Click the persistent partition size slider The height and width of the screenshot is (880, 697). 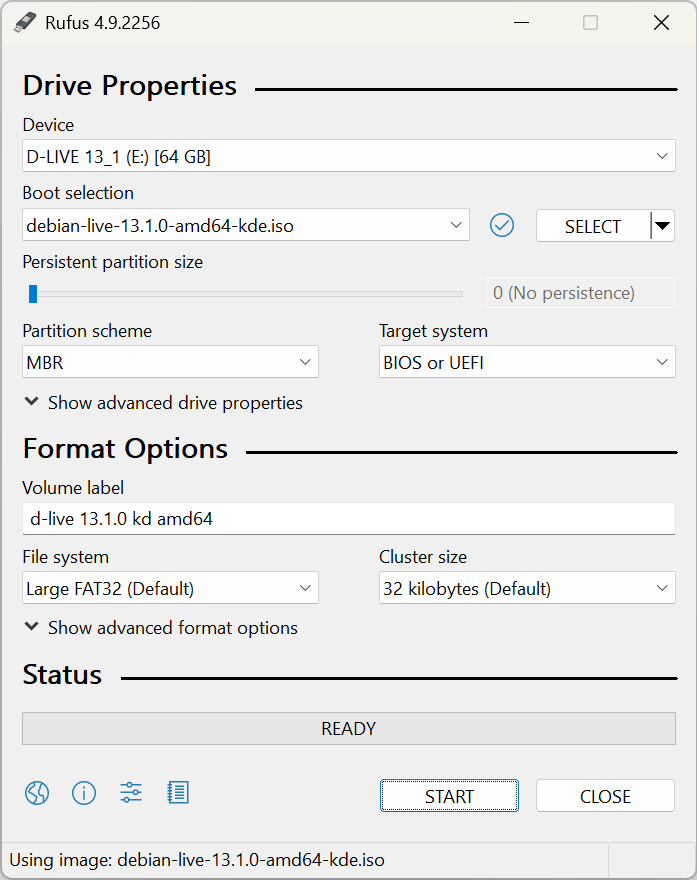pyautogui.click(x=245, y=294)
